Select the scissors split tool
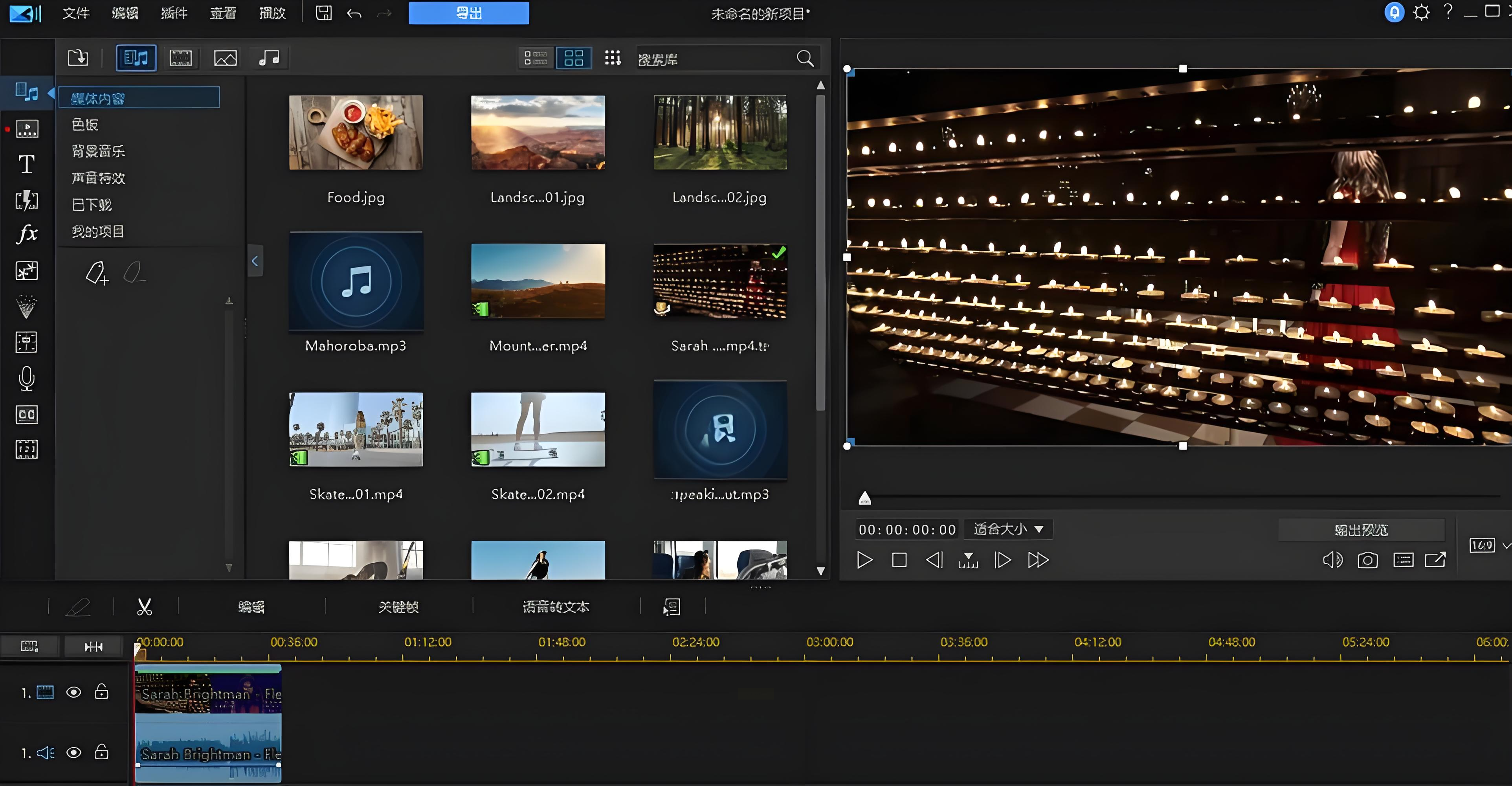Image resolution: width=1512 pixels, height=786 pixels. coord(144,607)
